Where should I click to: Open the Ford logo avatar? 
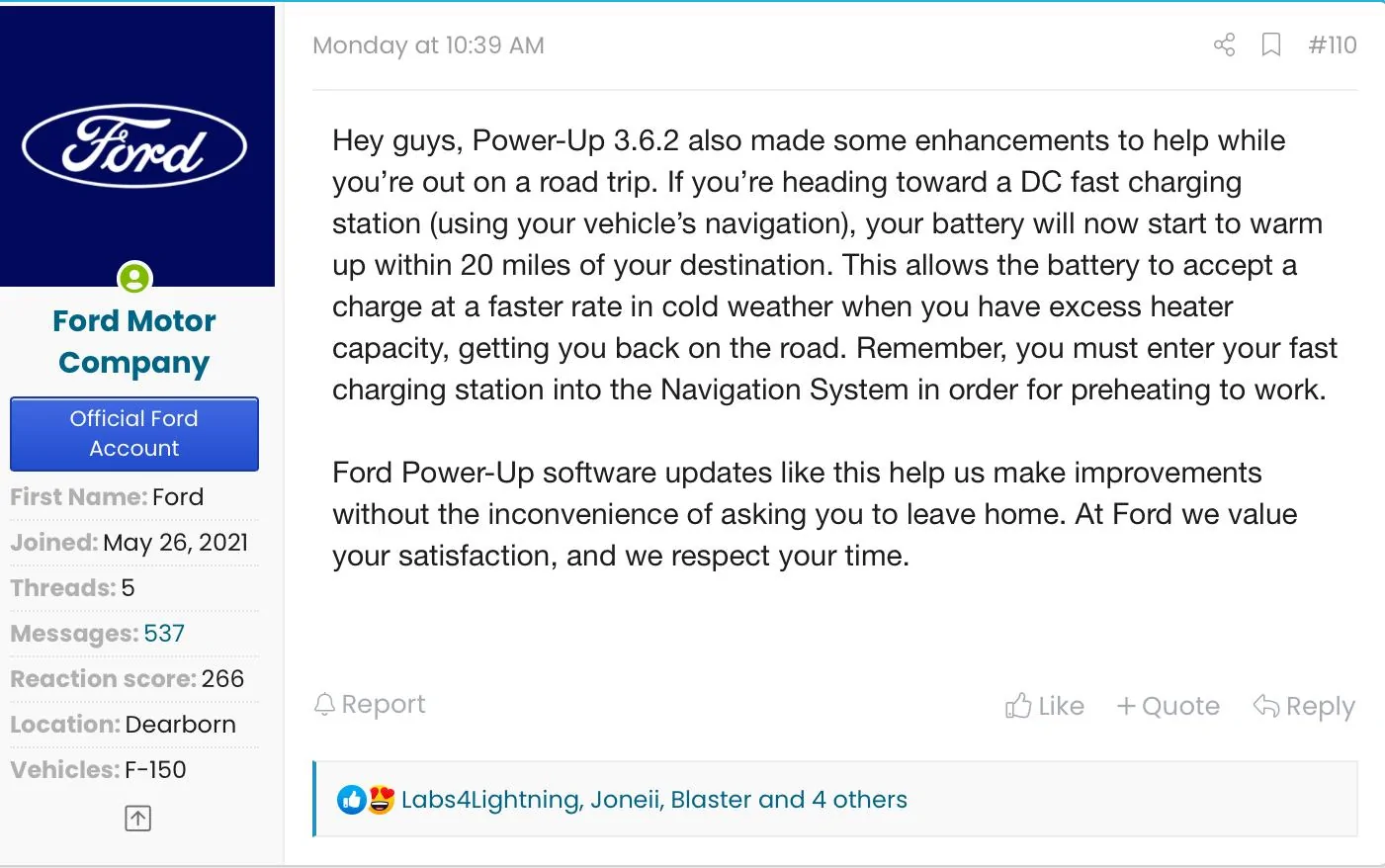pyautogui.click(x=136, y=146)
